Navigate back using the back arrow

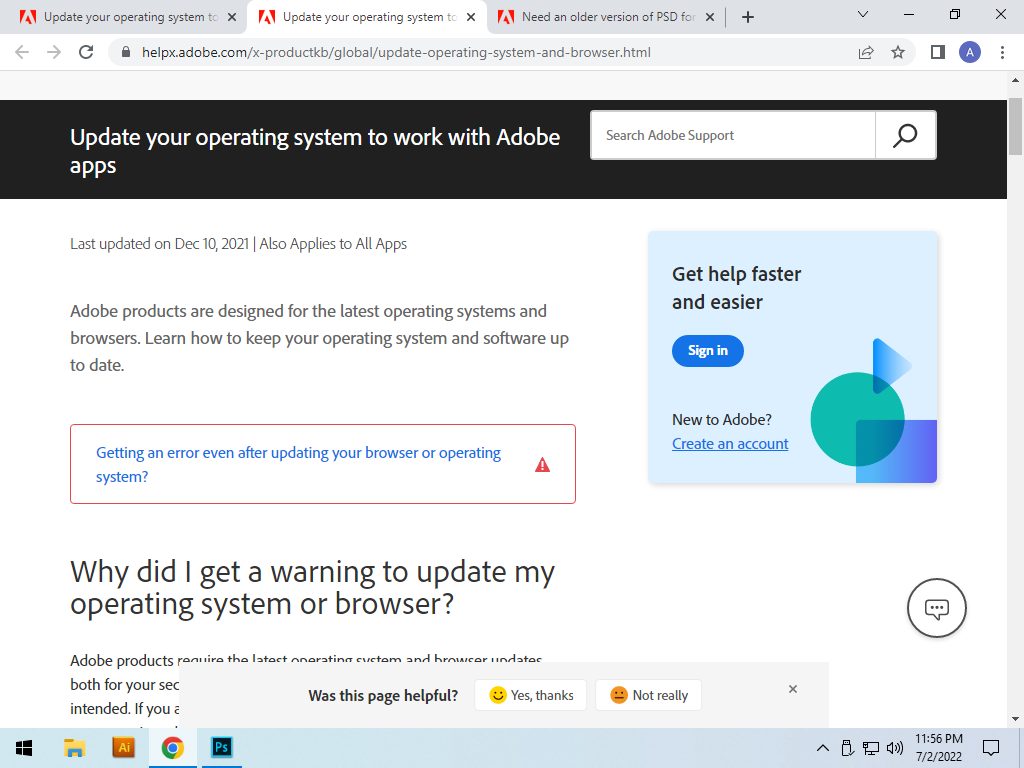pyautogui.click(x=21, y=52)
